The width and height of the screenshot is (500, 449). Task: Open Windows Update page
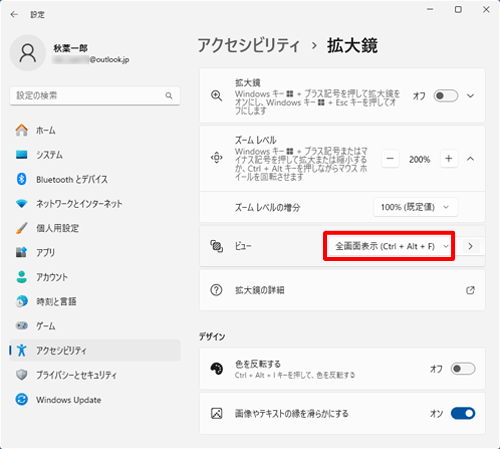(95, 399)
